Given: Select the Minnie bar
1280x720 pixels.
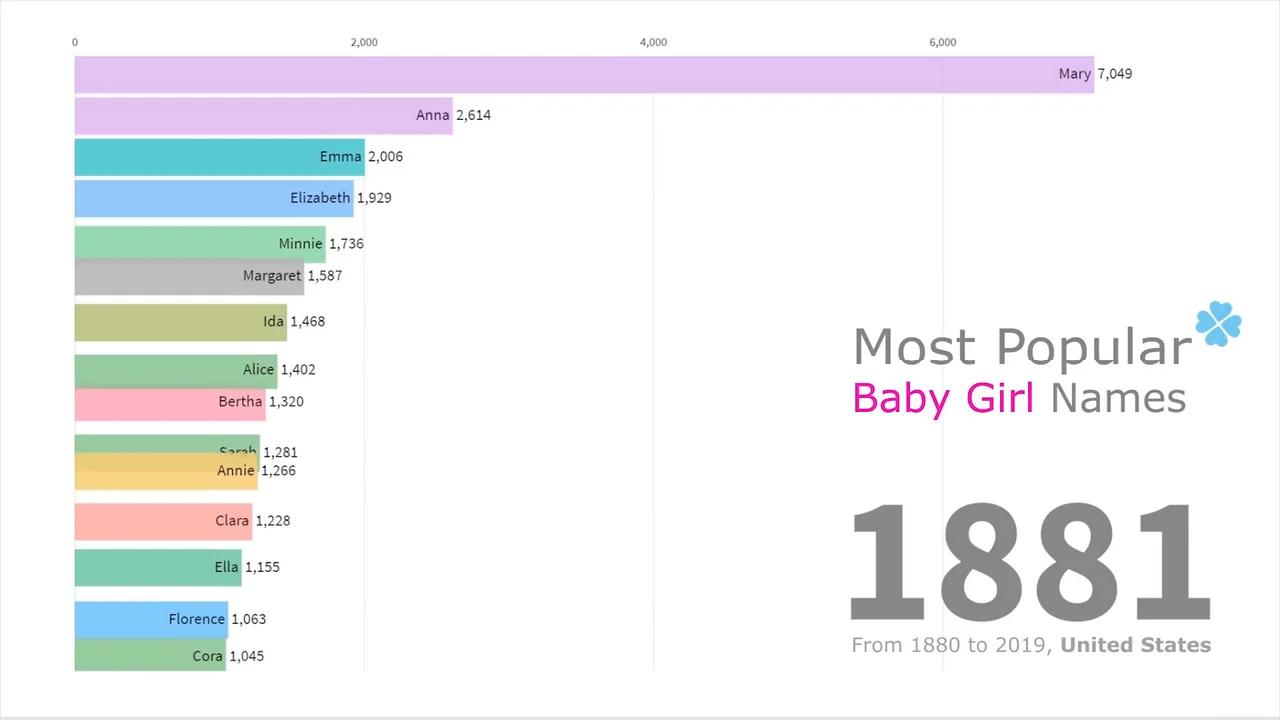Looking at the screenshot, I should pos(180,243).
